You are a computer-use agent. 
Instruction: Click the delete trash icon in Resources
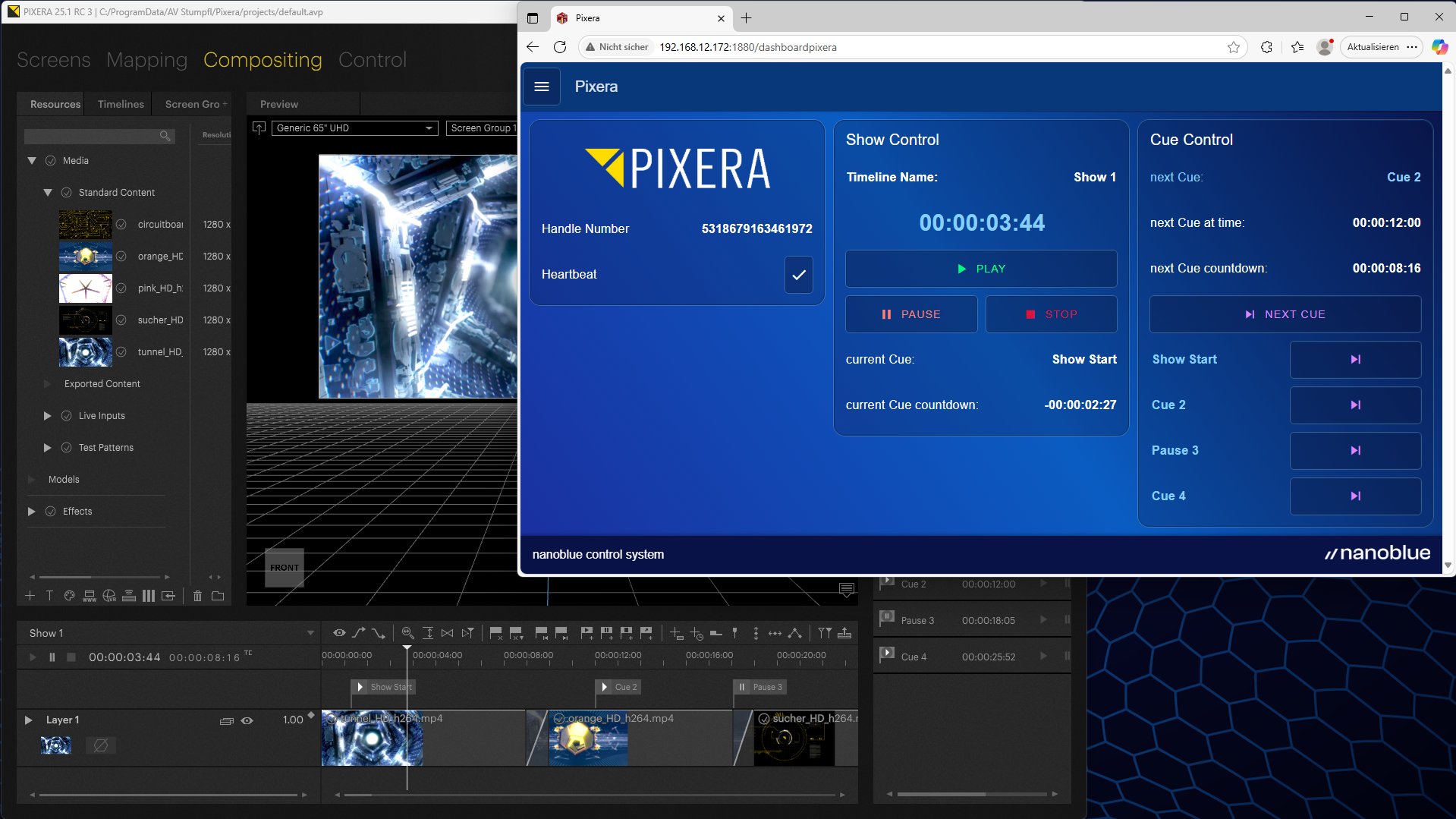[197, 596]
